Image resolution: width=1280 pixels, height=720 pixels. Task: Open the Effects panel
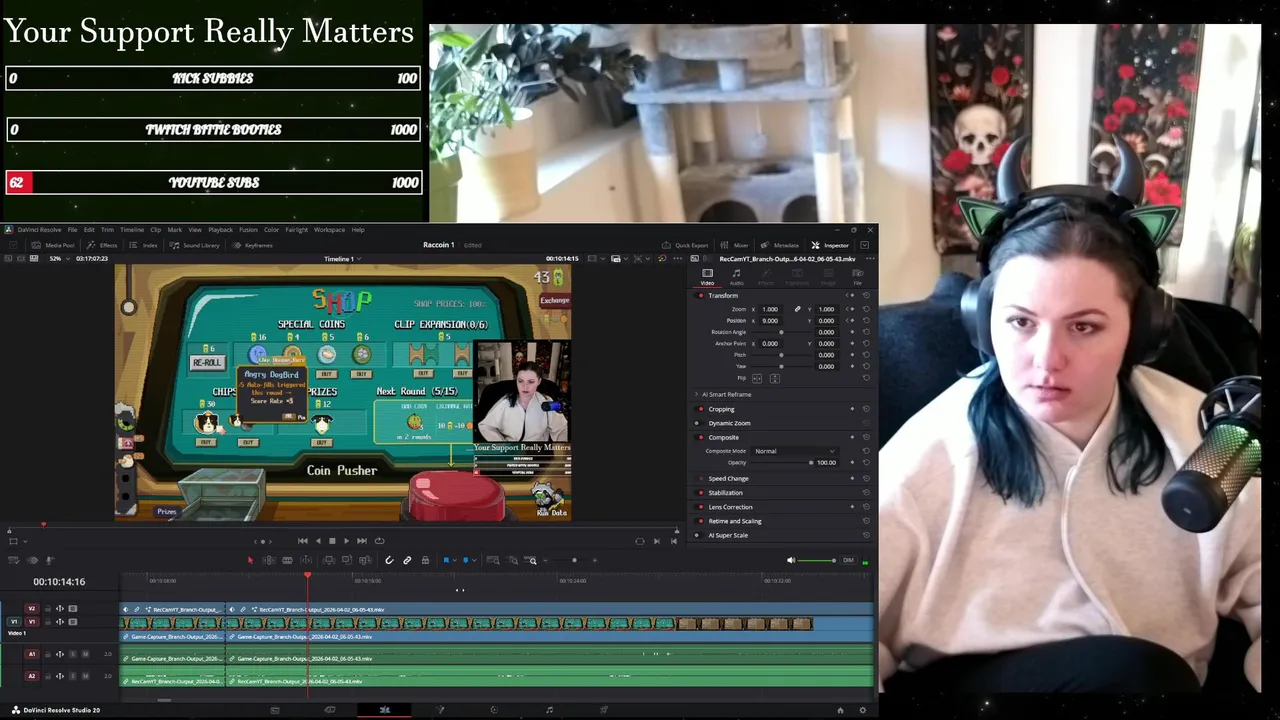(x=103, y=245)
